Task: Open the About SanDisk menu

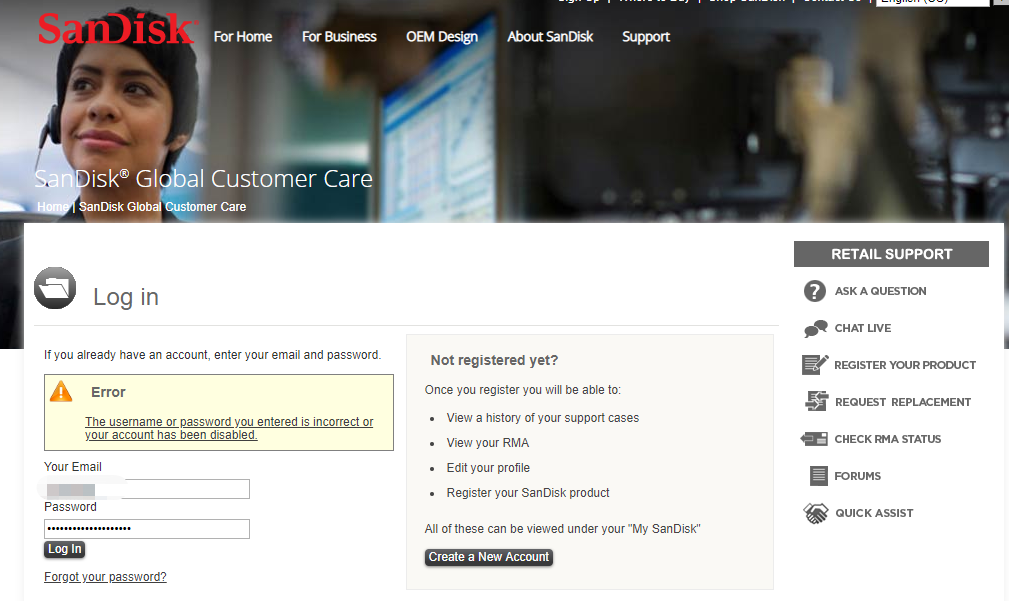Action: [x=550, y=37]
